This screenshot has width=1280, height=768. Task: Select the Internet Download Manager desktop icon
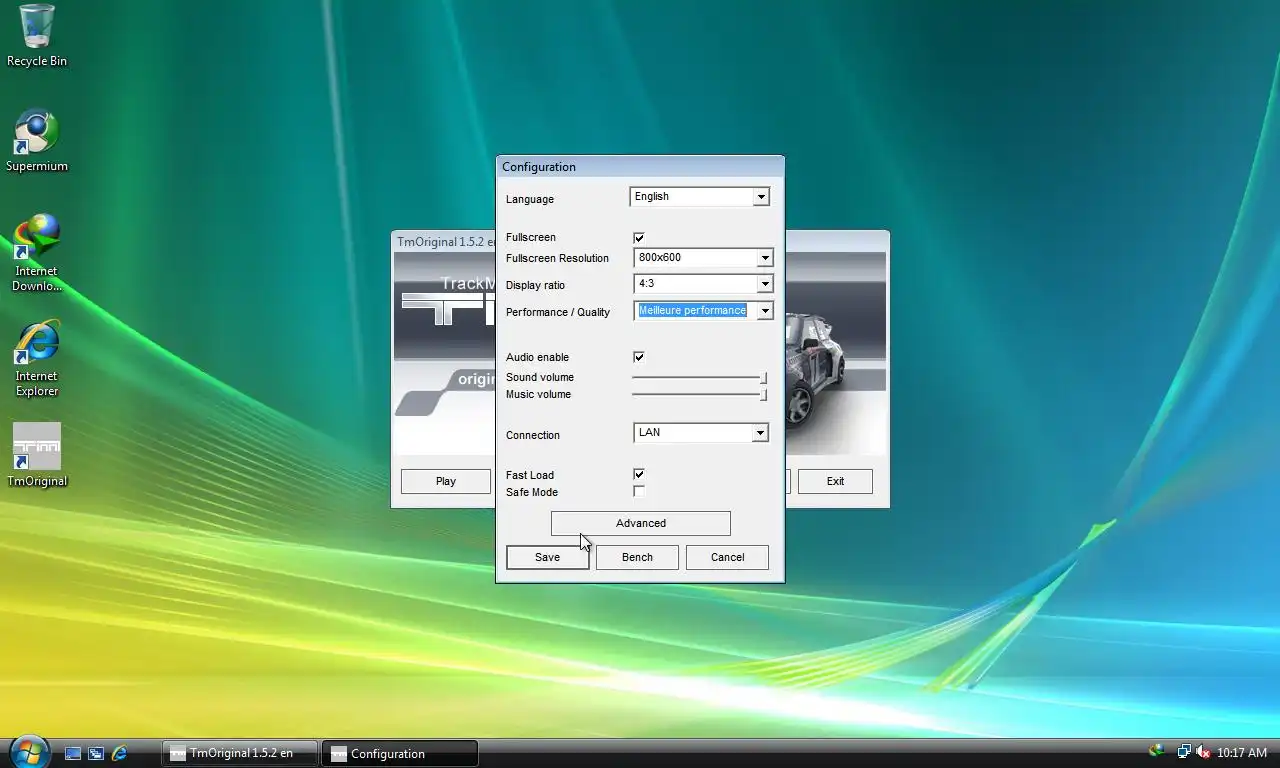[37, 253]
